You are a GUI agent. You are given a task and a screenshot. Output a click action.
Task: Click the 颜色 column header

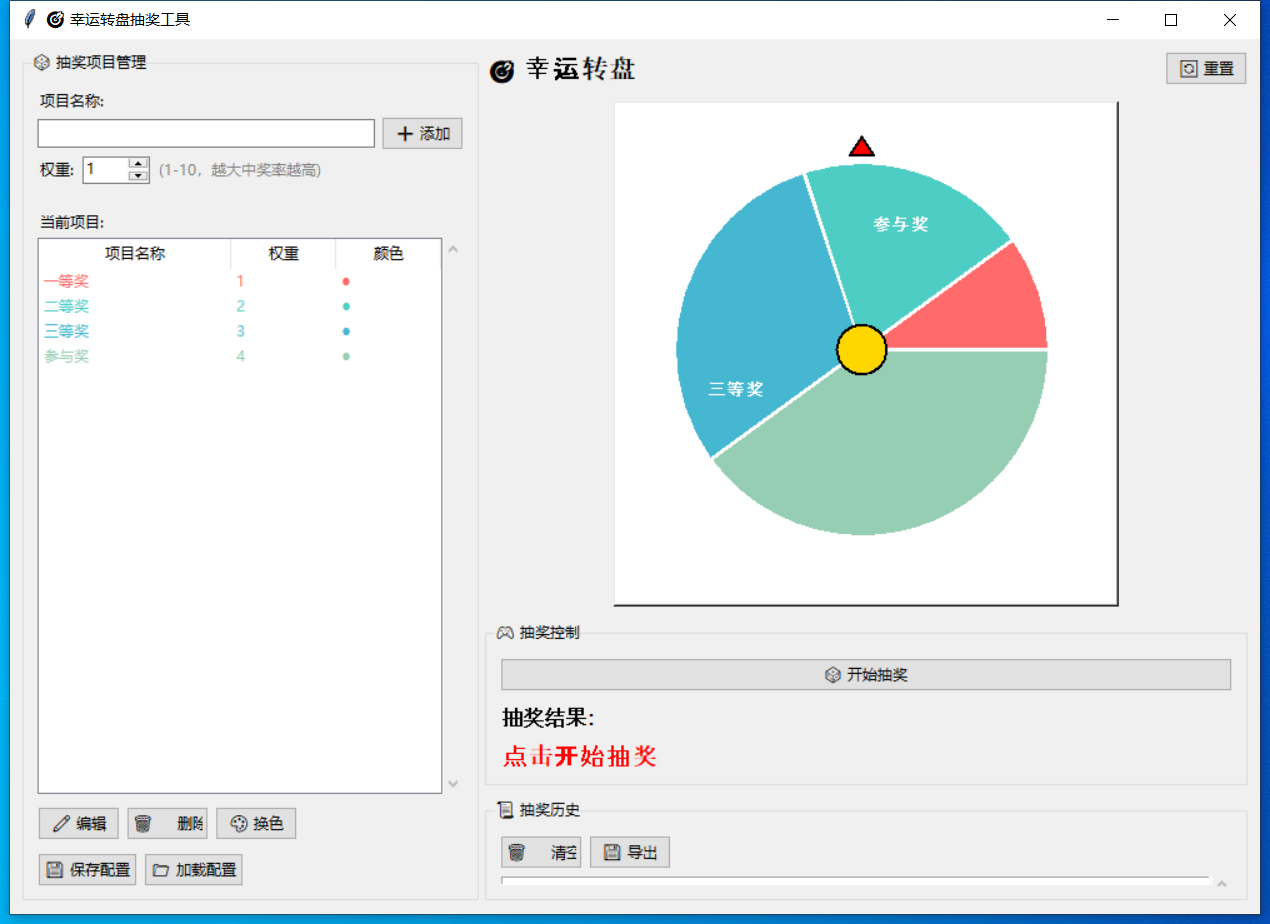tap(388, 254)
